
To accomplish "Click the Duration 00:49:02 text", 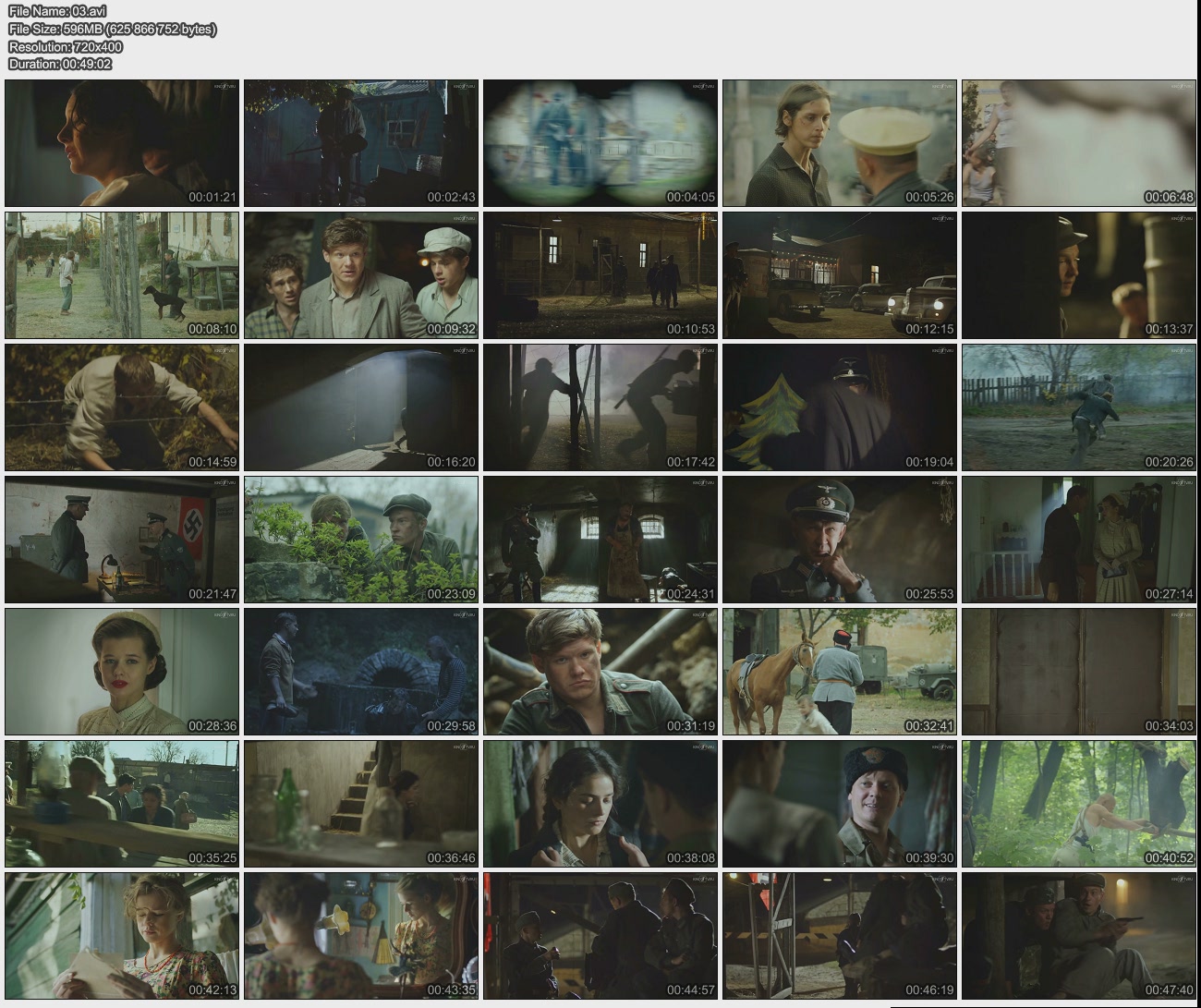I will click(x=60, y=65).
